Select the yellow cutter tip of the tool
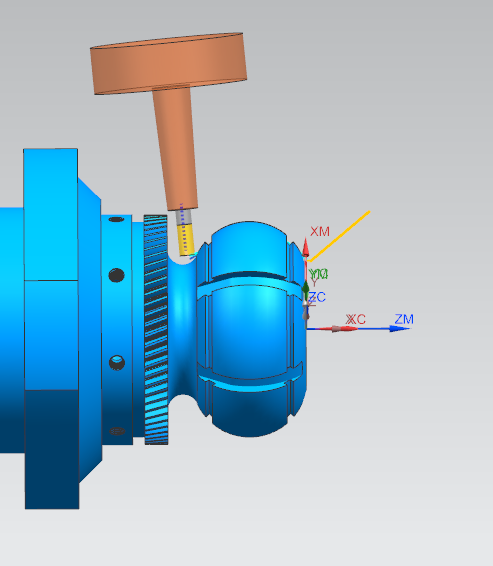 186,240
